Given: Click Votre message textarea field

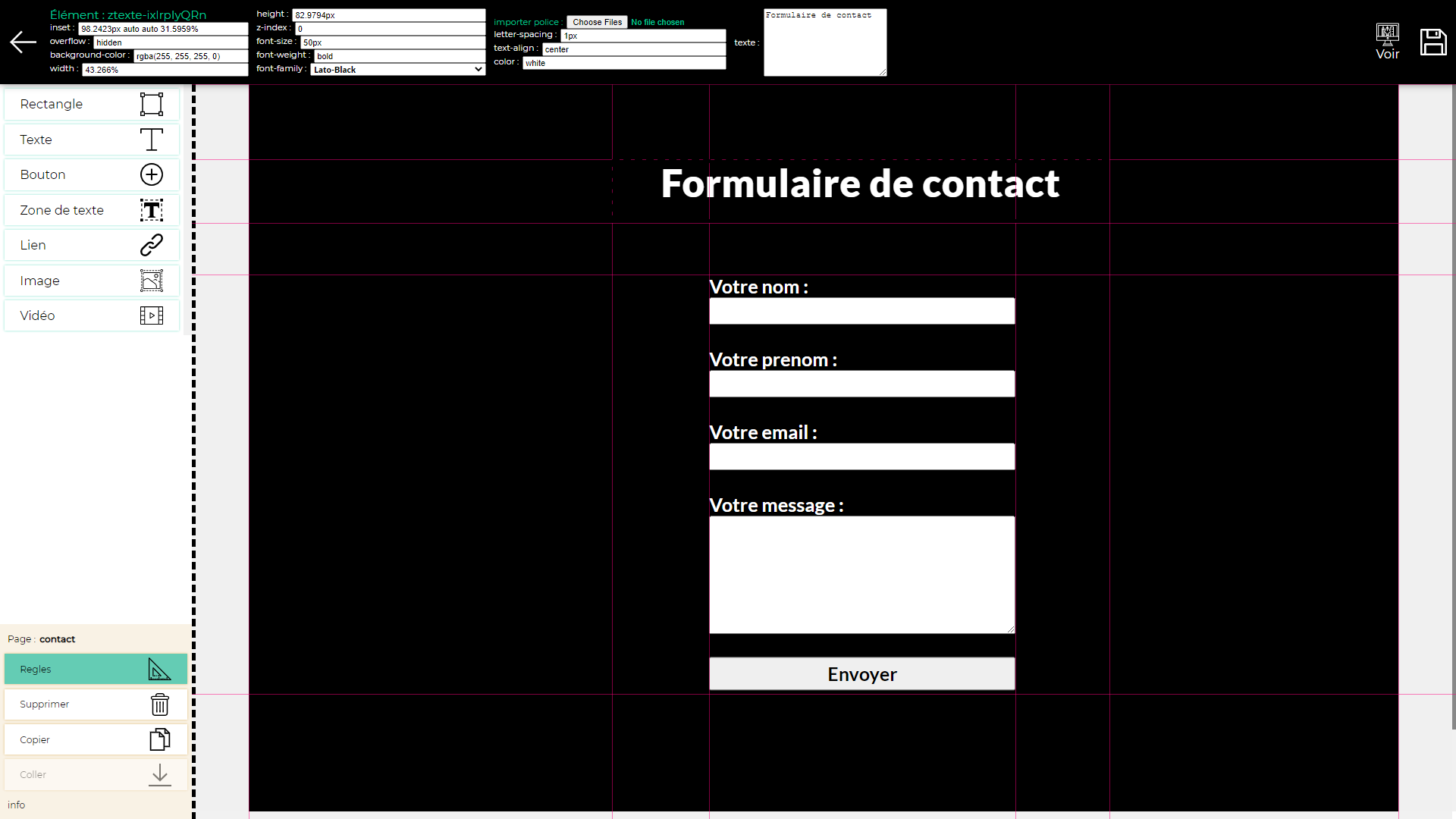Looking at the screenshot, I should coord(862,574).
